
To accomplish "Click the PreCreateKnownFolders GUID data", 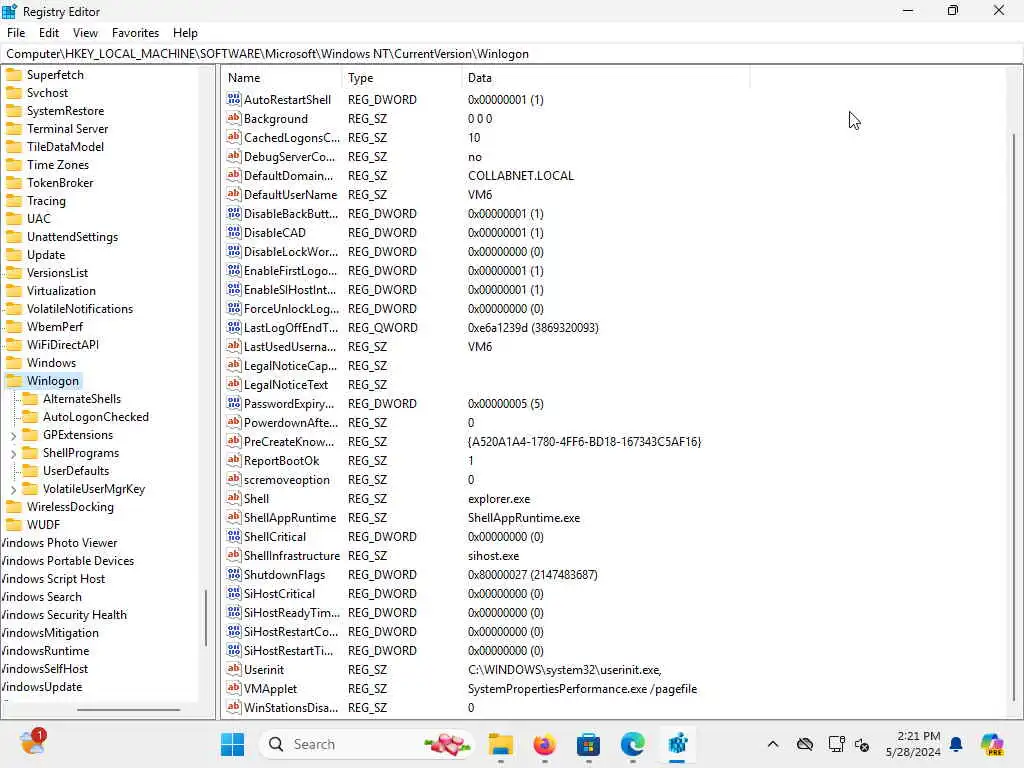I will 584,441.
